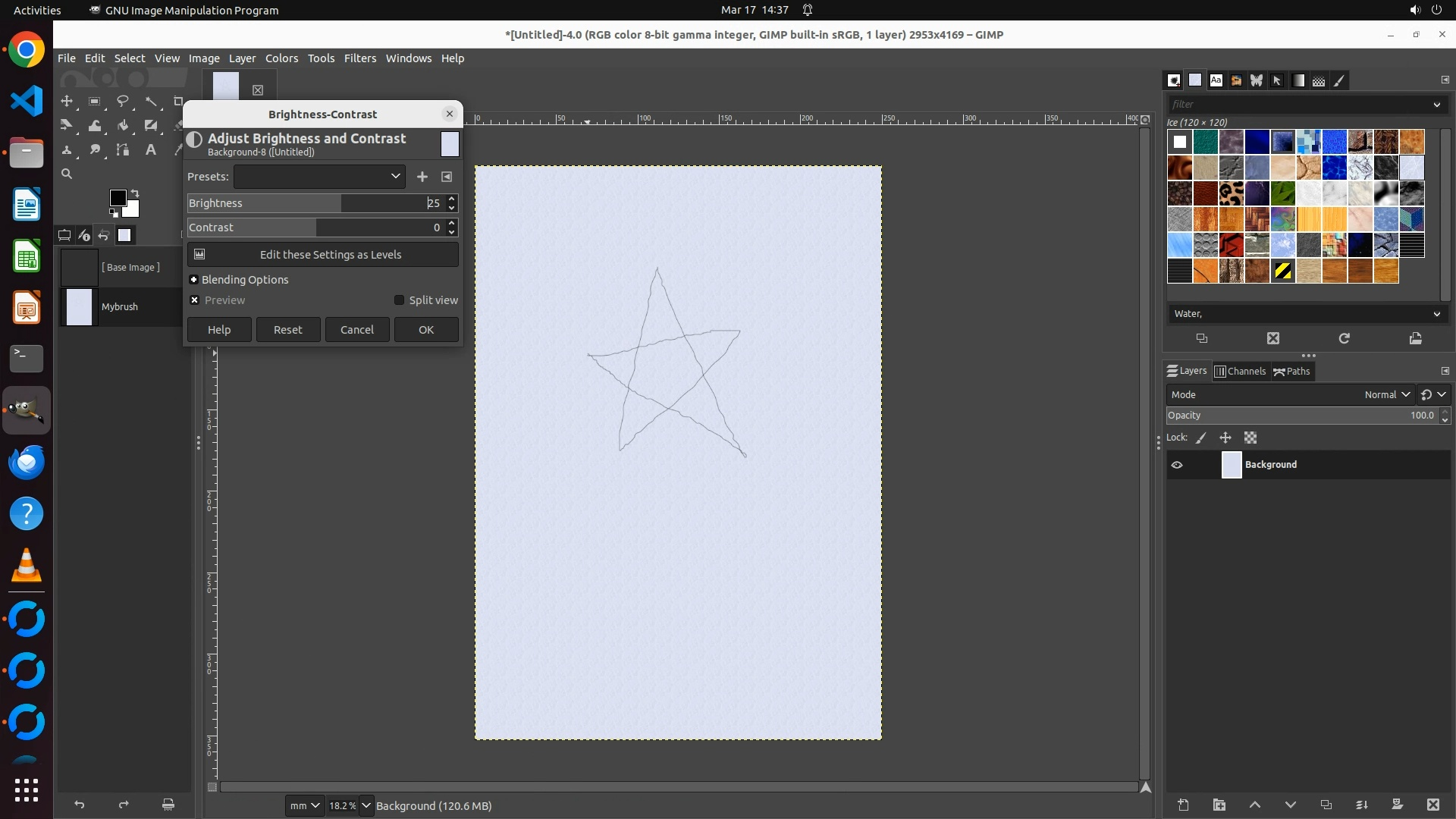Open the layer Mode Normal dropdown
Screen dimensions: 1456x819
[x=1386, y=394]
